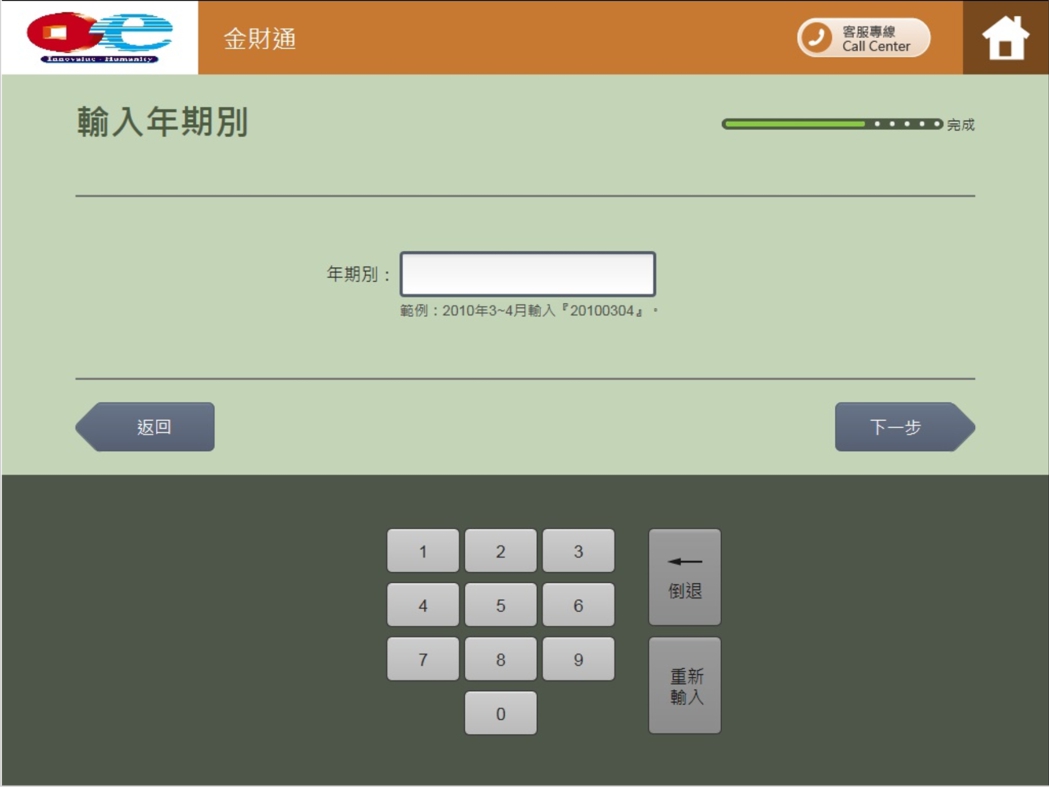
Task: Tap the 下一步 next button
Action: point(902,426)
